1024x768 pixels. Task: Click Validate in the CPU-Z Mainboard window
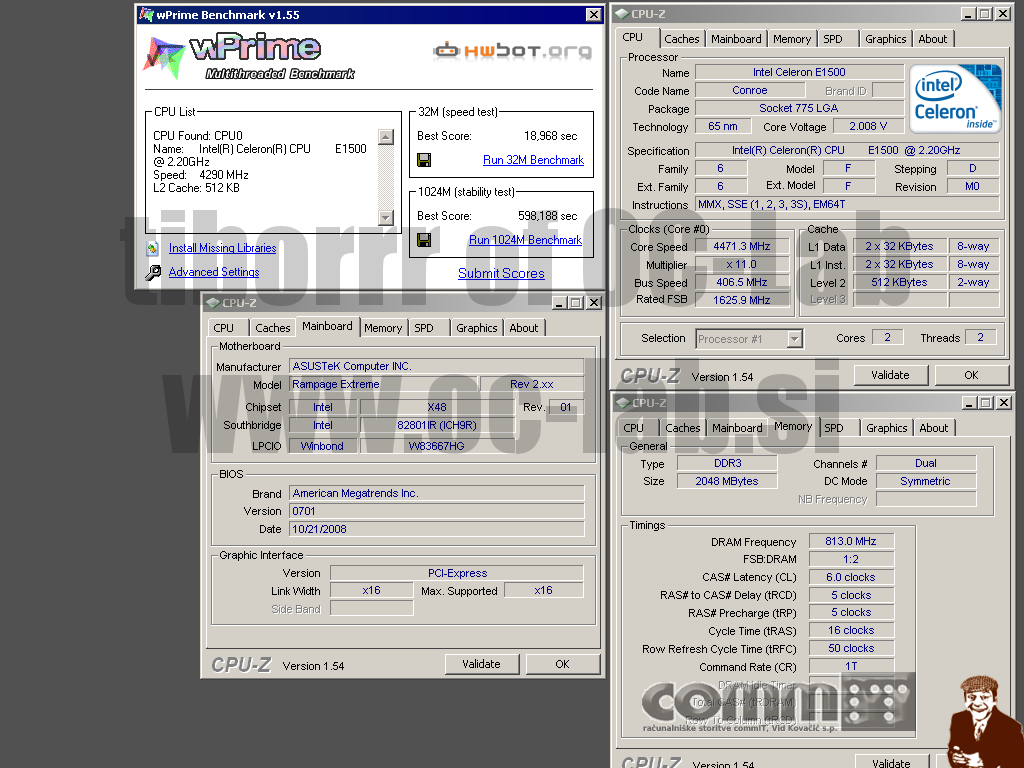pos(481,664)
